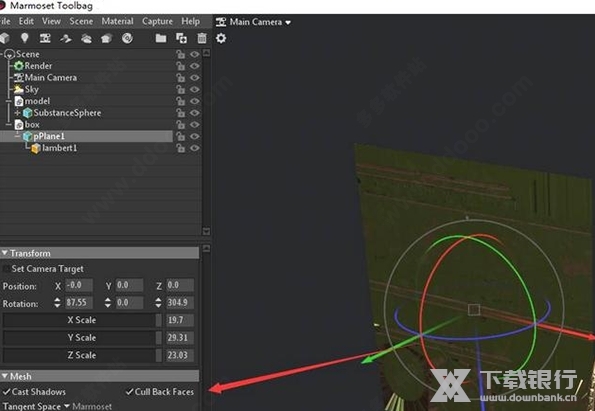Add a new light bulb icon

point(25,38)
